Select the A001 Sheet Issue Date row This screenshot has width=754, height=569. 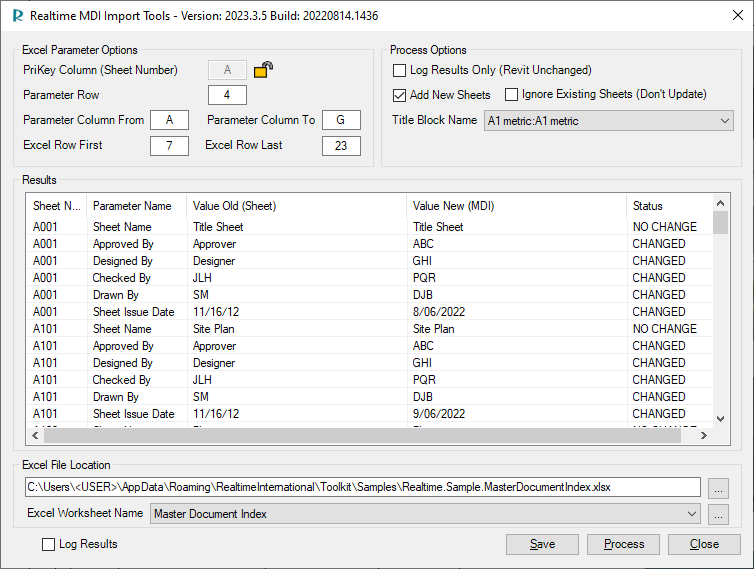(x=369, y=312)
